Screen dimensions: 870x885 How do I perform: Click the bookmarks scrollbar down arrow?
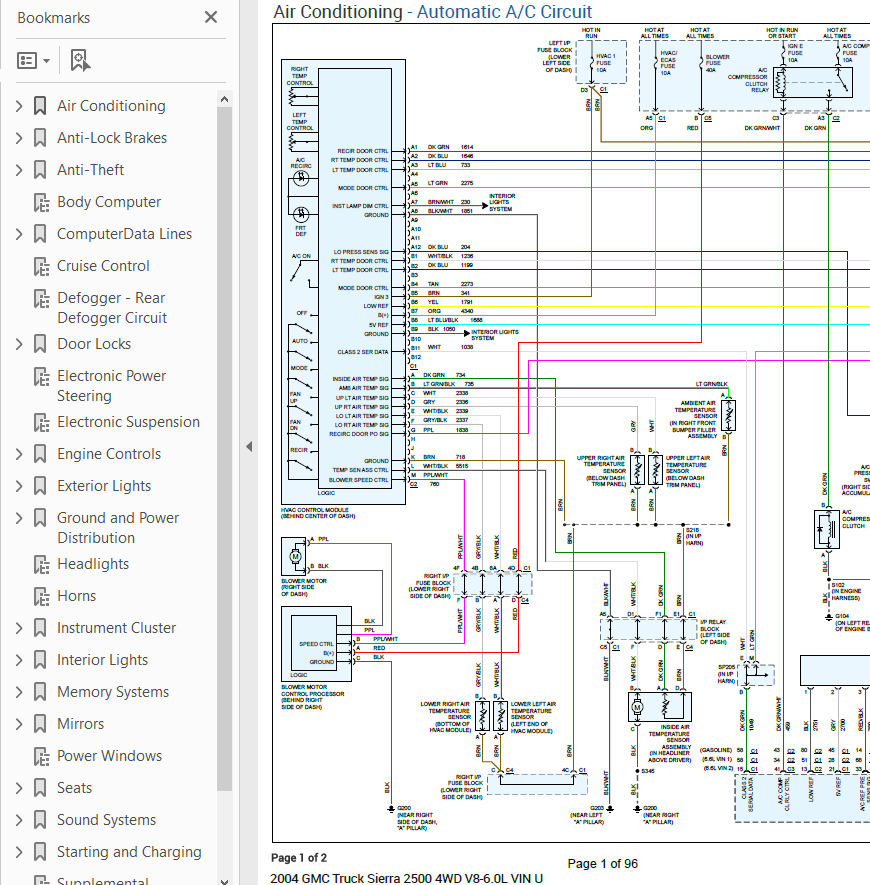click(x=224, y=880)
